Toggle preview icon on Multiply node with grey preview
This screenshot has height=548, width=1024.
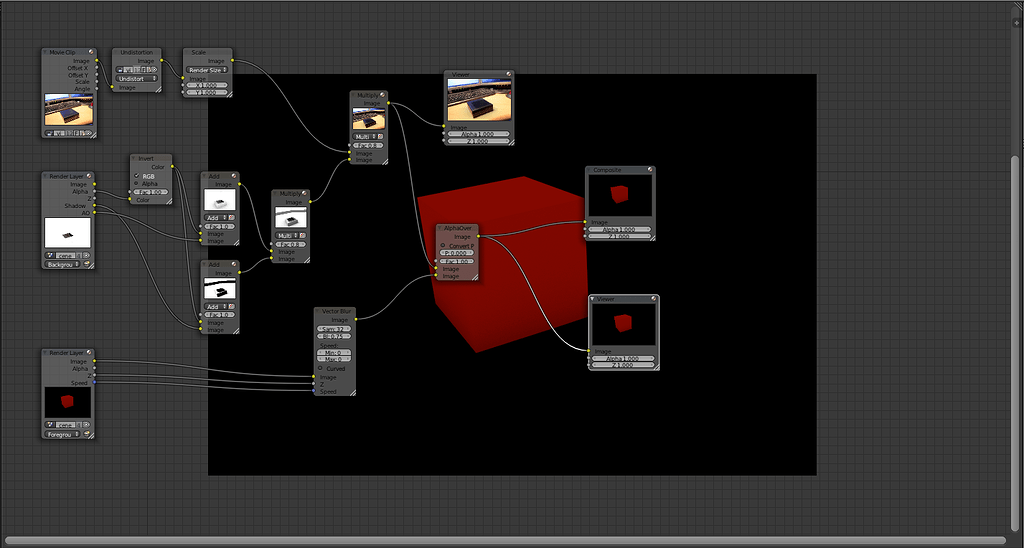(x=304, y=193)
